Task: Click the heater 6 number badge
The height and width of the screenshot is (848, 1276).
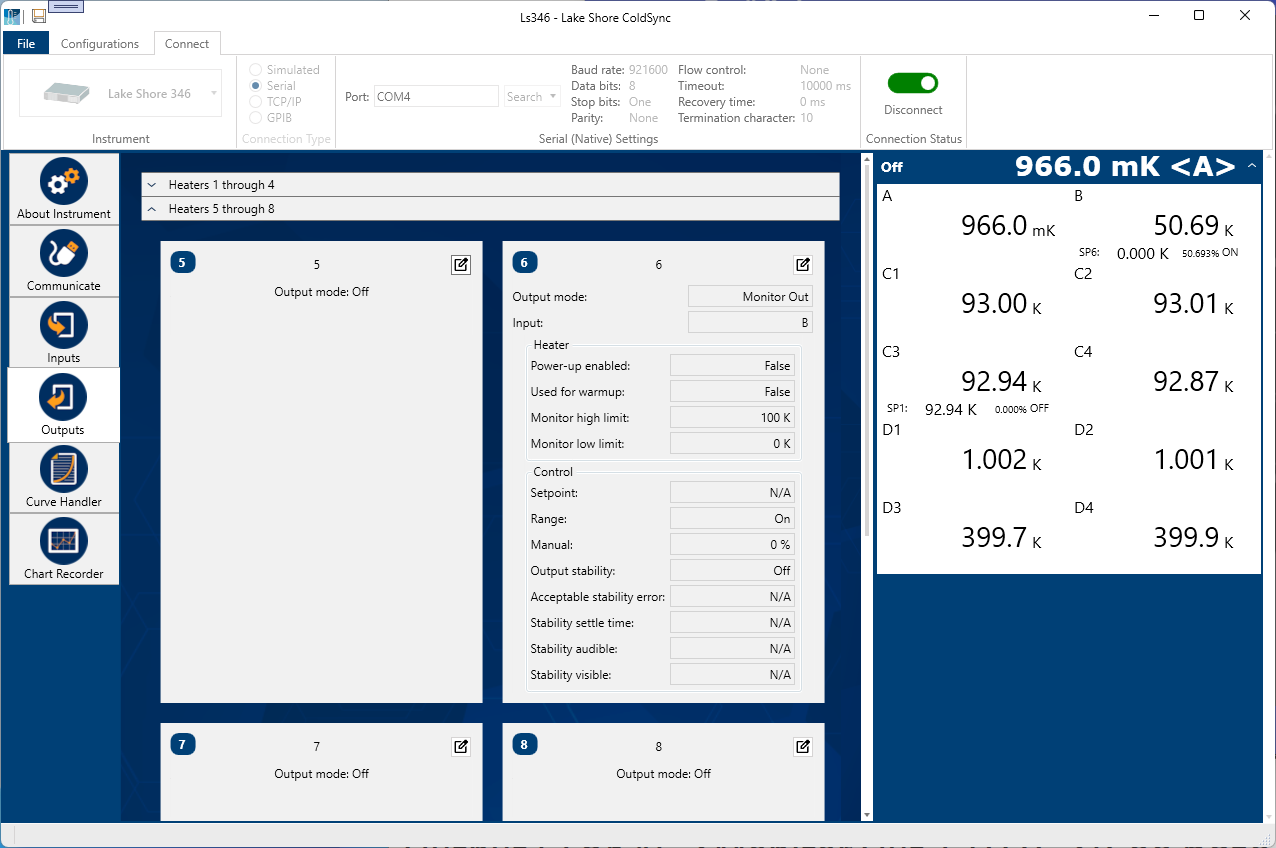Action: tap(525, 262)
